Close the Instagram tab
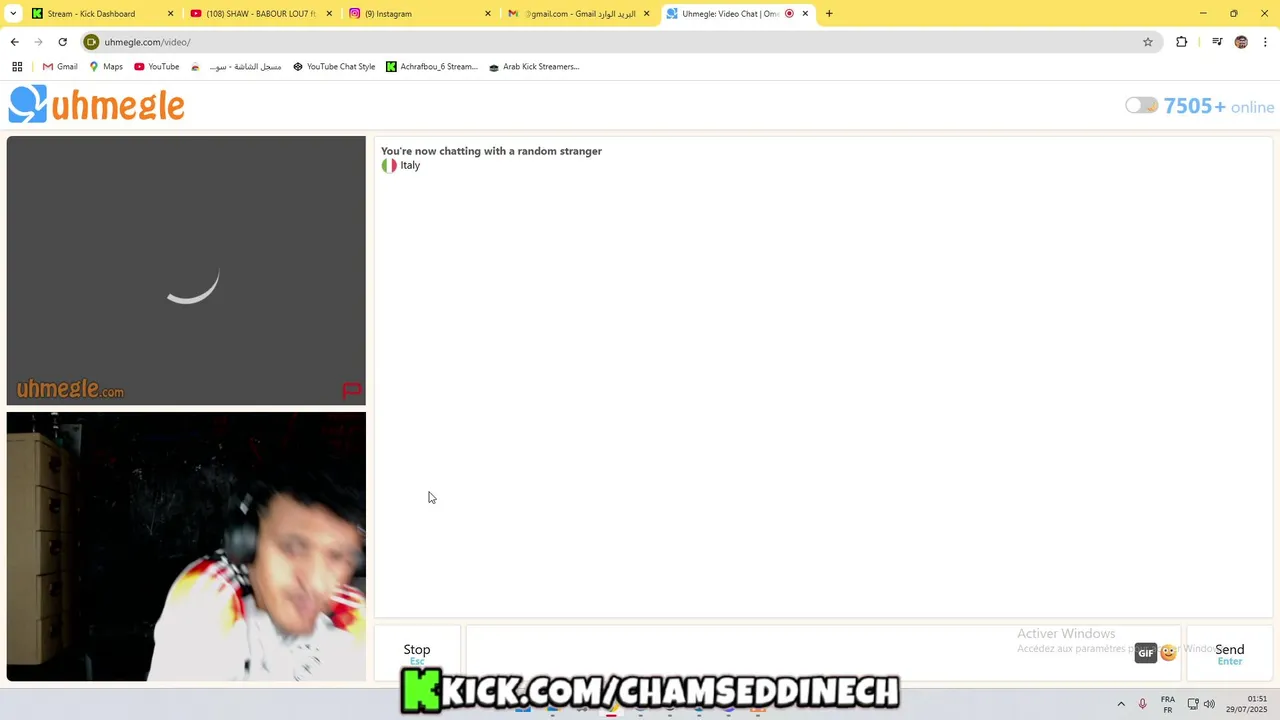The height and width of the screenshot is (720, 1280). click(x=488, y=14)
